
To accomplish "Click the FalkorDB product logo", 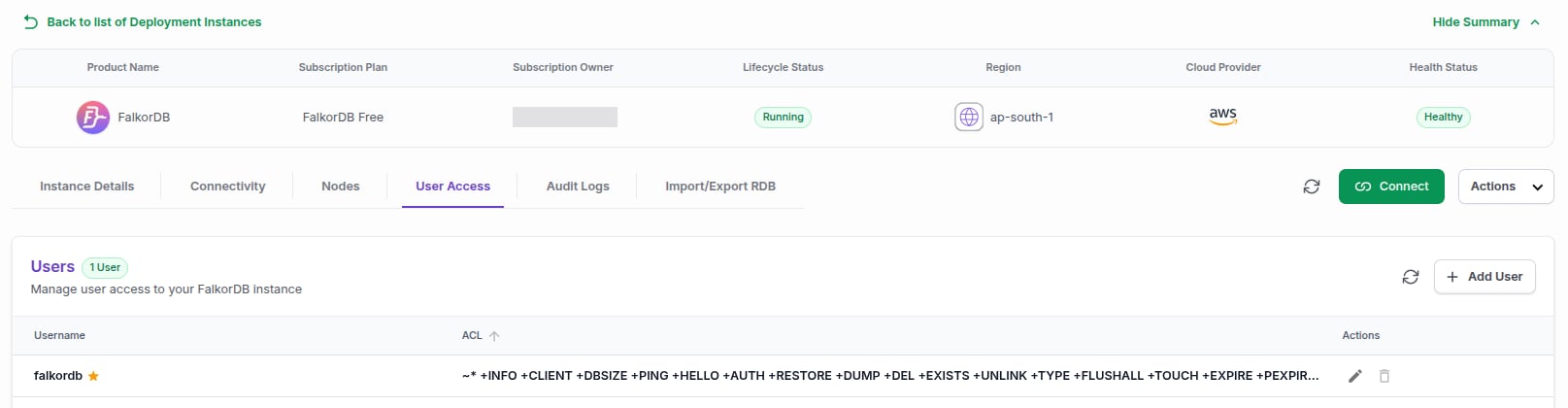I will 93,118.
